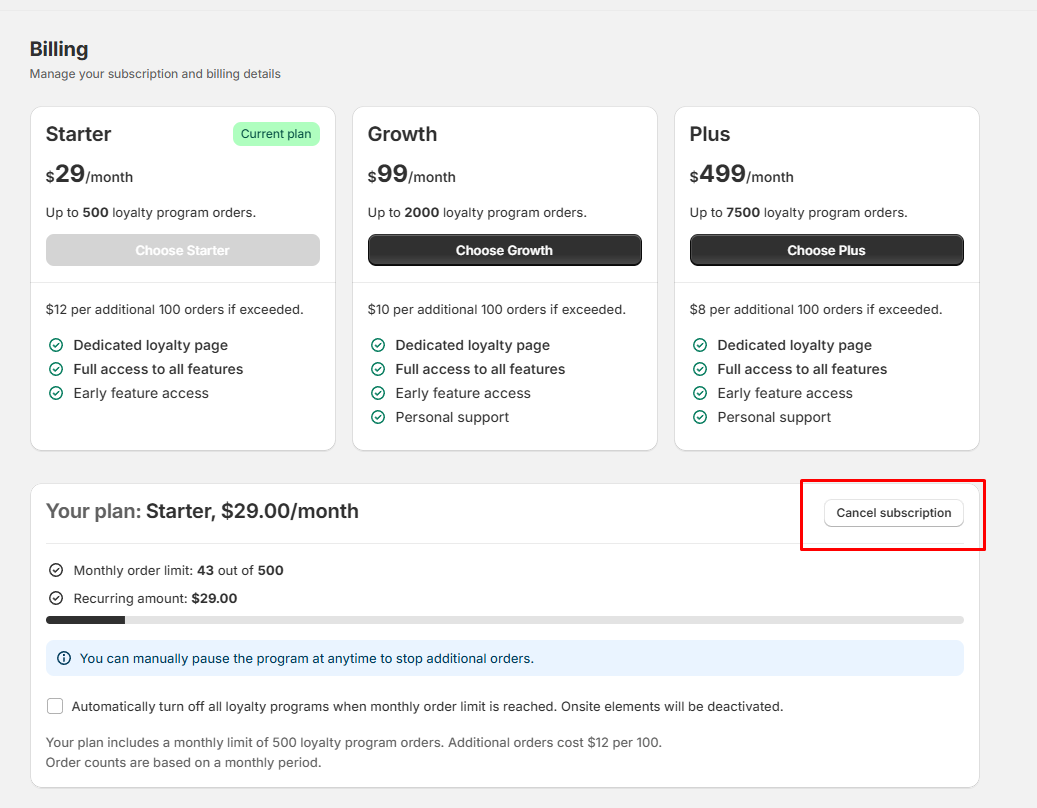Click checkmark icon next to Recurring amount
This screenshot has height=808, width=1037.
point(56,598)
